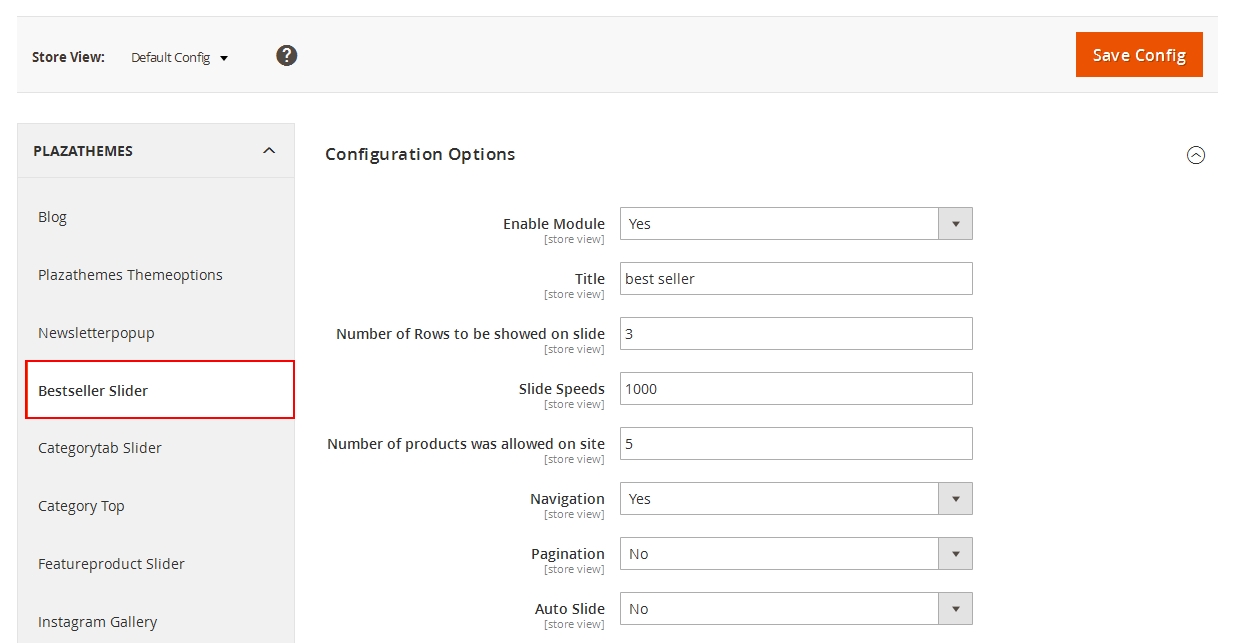Switch to the Categorytab Slider tab

tap(100, 448)
